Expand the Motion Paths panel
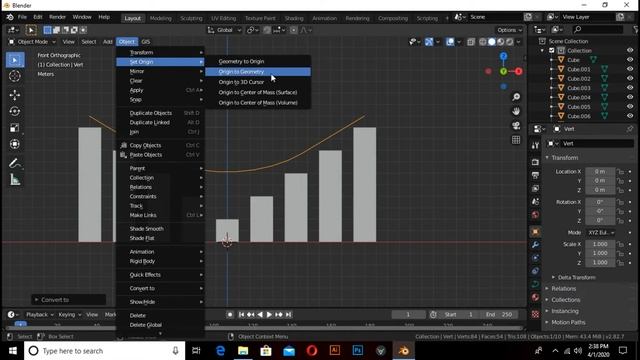The height and width of the screenshot is (360, 640). point(568,322)
